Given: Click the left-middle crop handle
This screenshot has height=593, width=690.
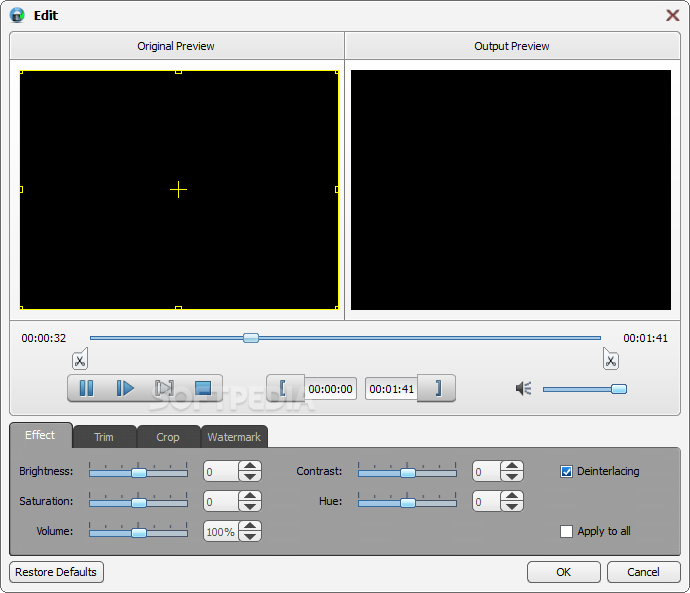Looking at the screenshot, I should tap(21, 190).
